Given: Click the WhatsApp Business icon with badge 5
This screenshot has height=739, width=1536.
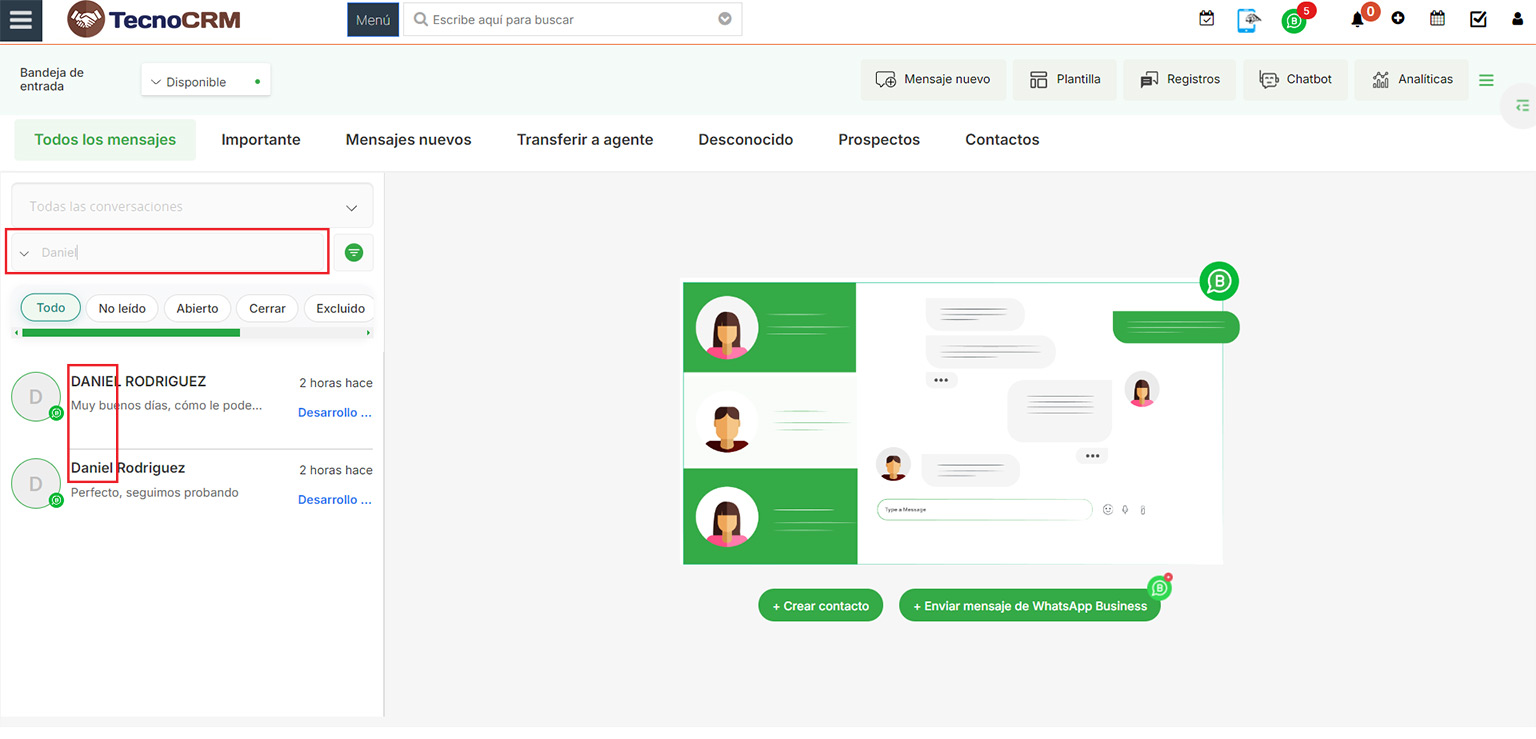Looking at the screenshot, I should [1294, 21].
